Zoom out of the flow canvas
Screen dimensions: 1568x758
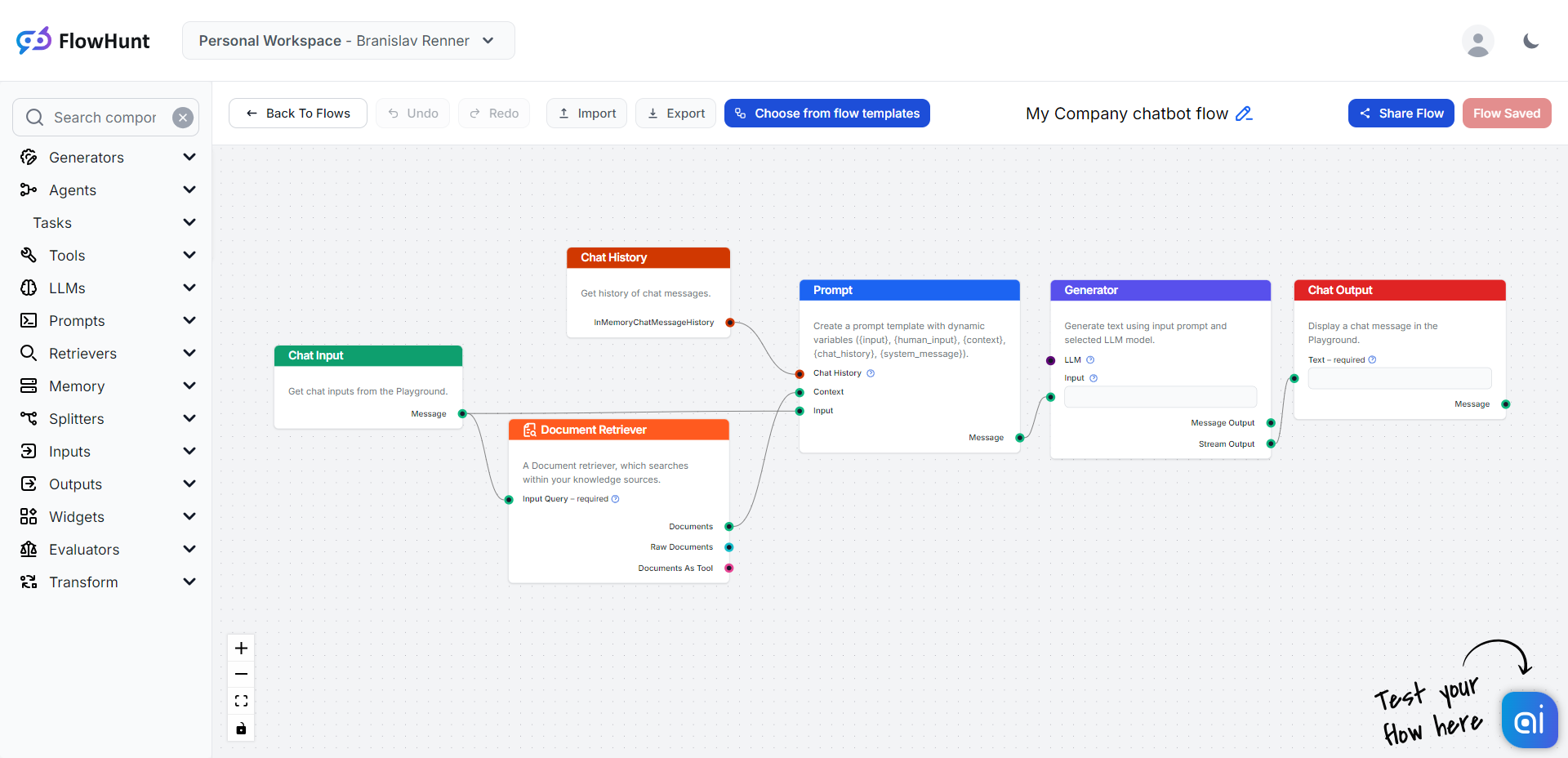[x=241, y=675]
